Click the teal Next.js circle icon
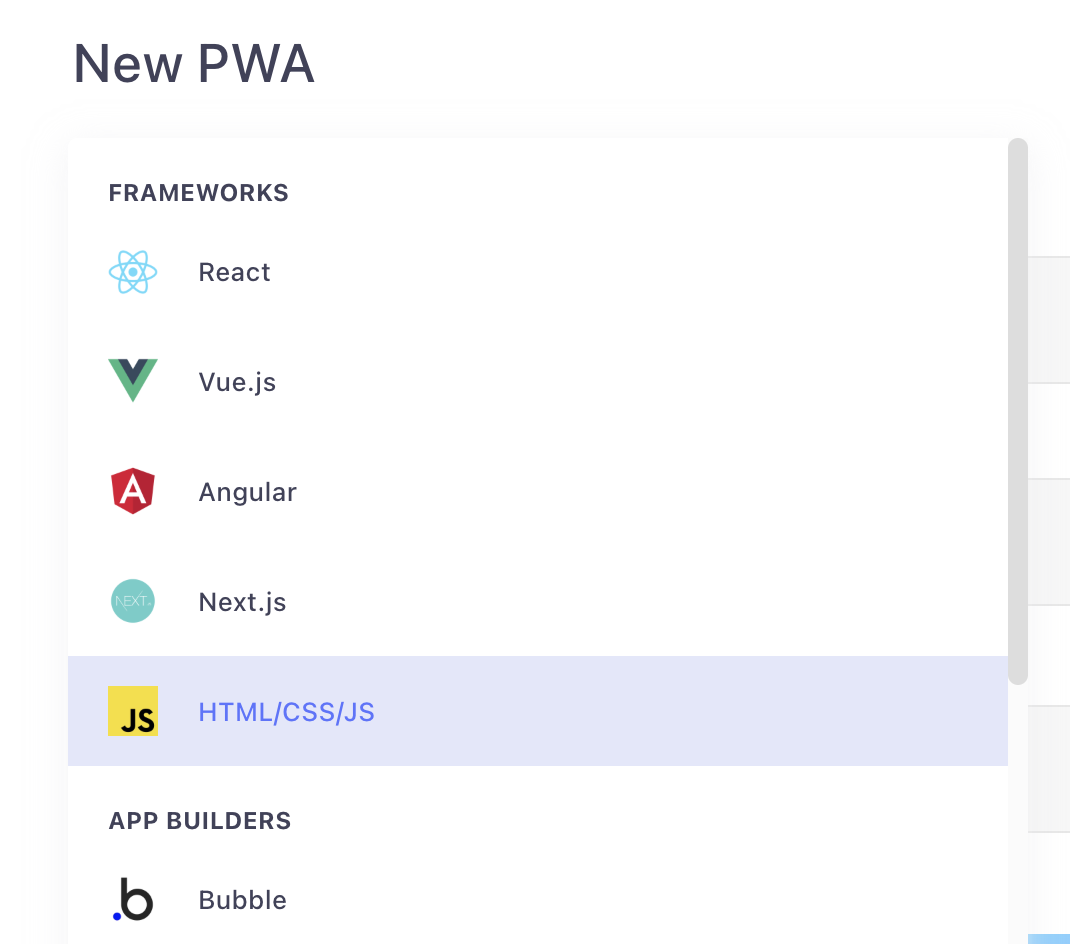The width and height of the screenshot is (1070, 944). pos(133,601)
